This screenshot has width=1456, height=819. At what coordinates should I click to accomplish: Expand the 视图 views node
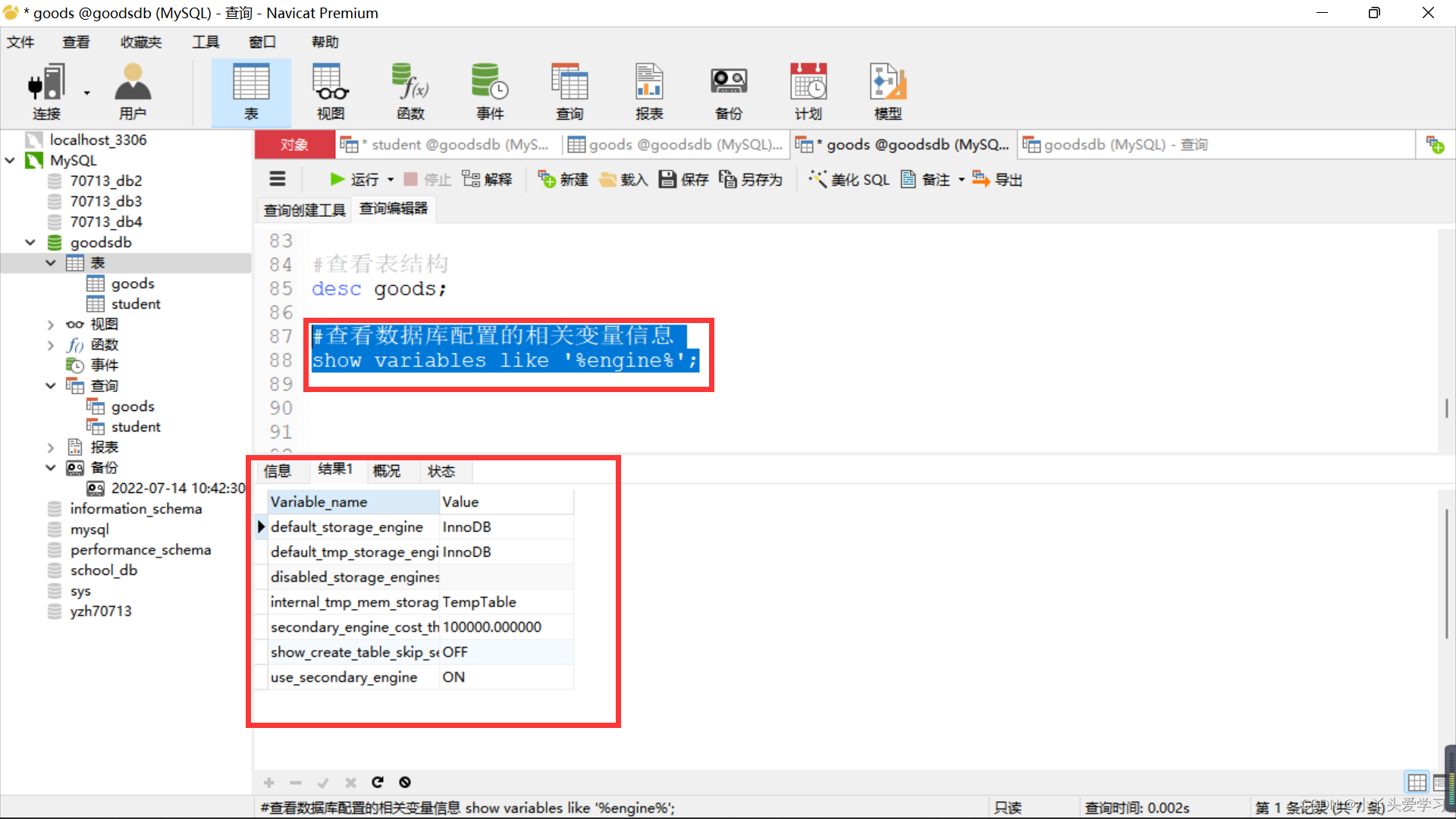coord(51,324)
